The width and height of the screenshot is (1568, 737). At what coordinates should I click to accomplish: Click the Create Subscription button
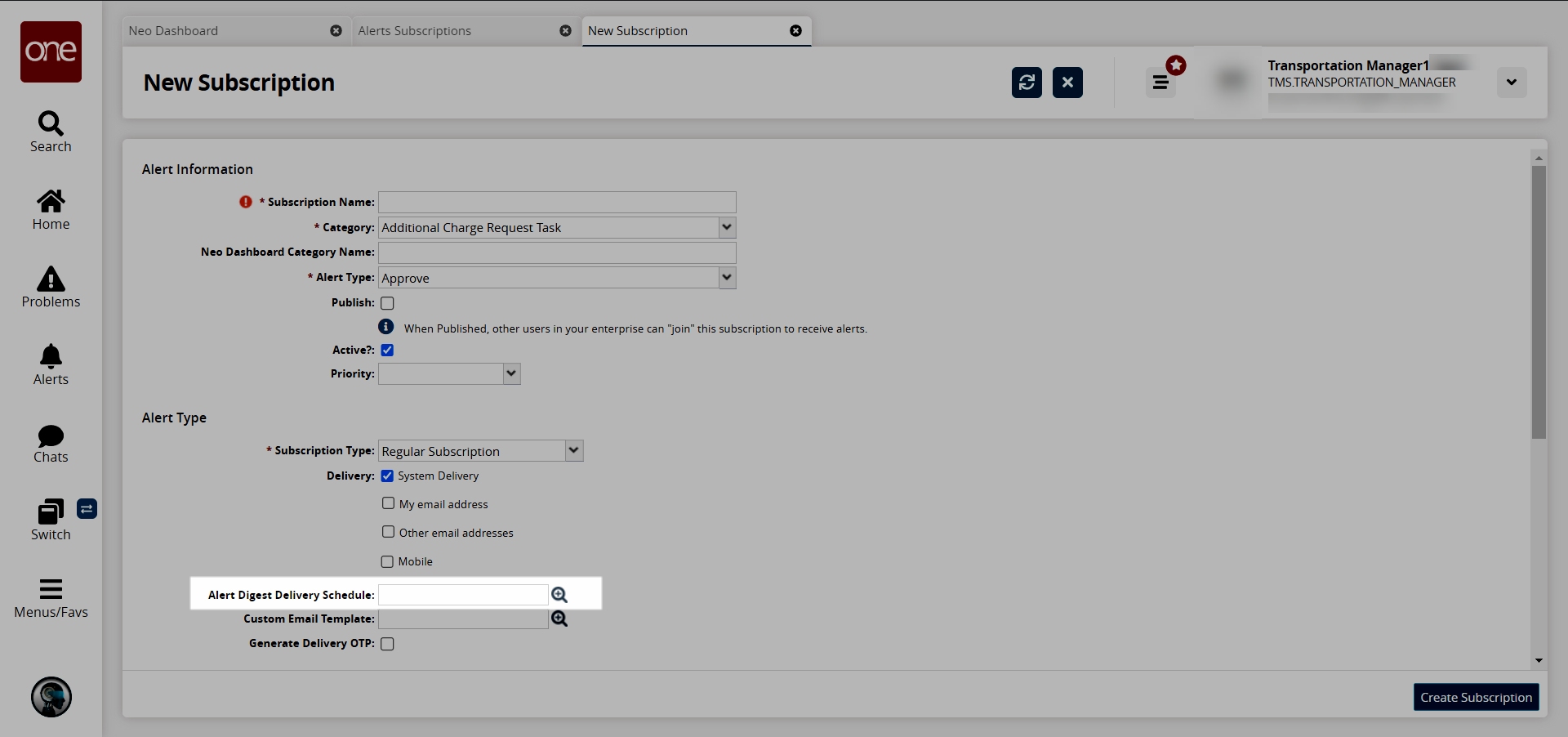1476,697
